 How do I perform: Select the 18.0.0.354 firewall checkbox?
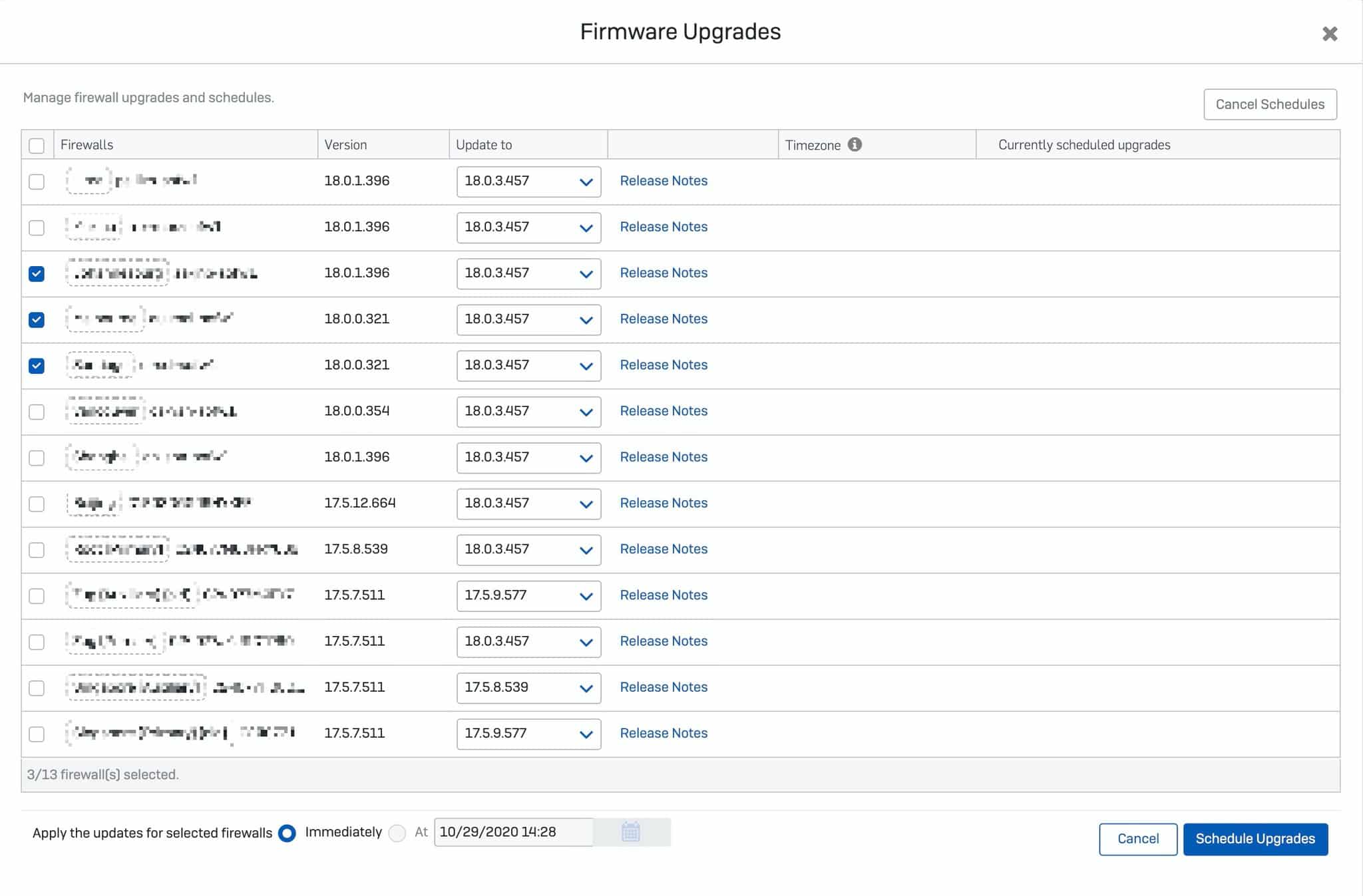coord(37,412)
